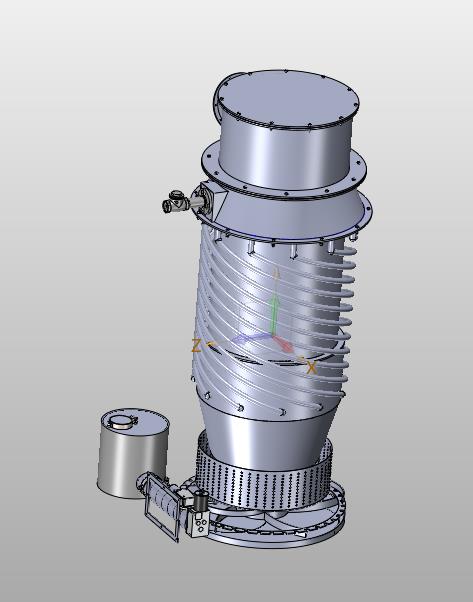Select the rectangular framed gate at the base
Viewport: 473px width, 602px height.
[x=162, y=506]
